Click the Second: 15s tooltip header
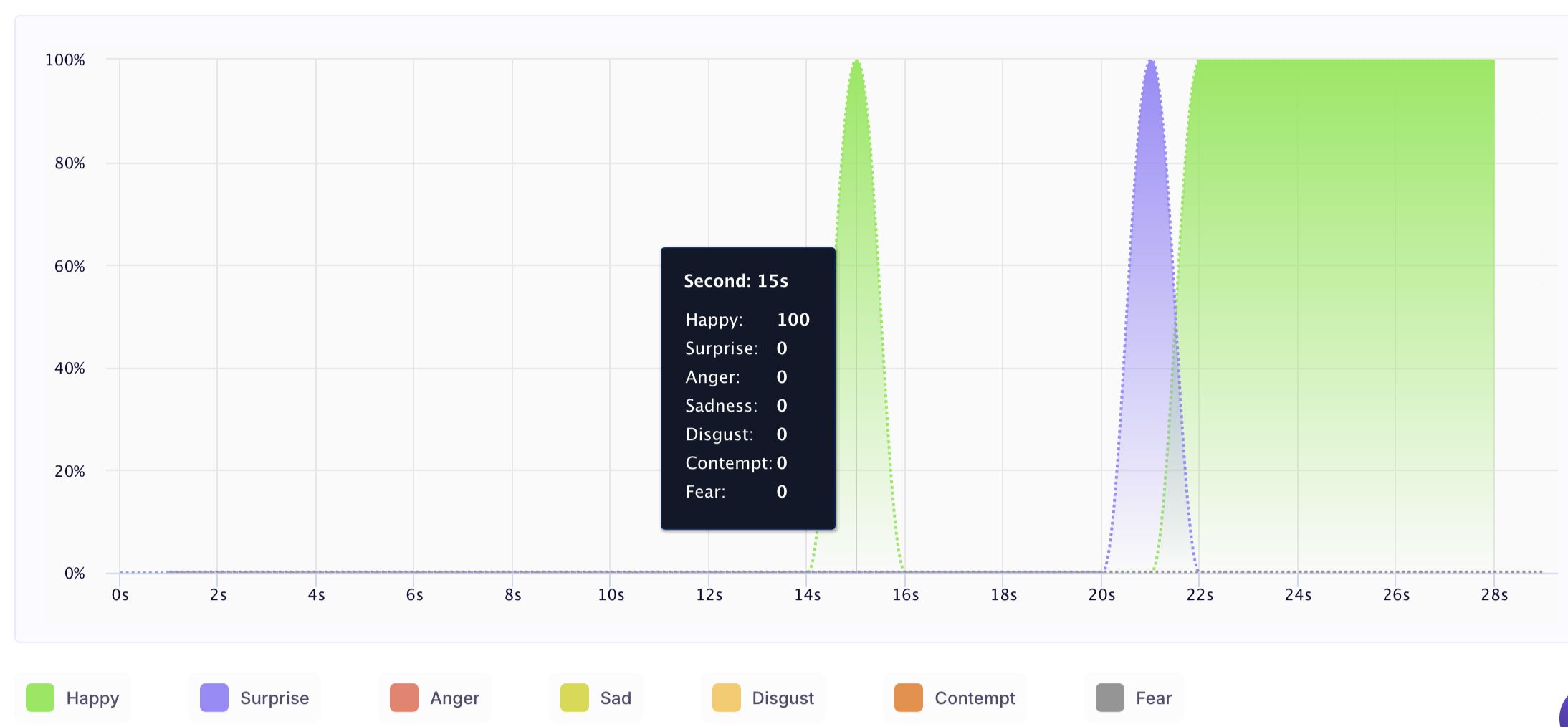This screenshot has width=1568, height=727. 736,281
